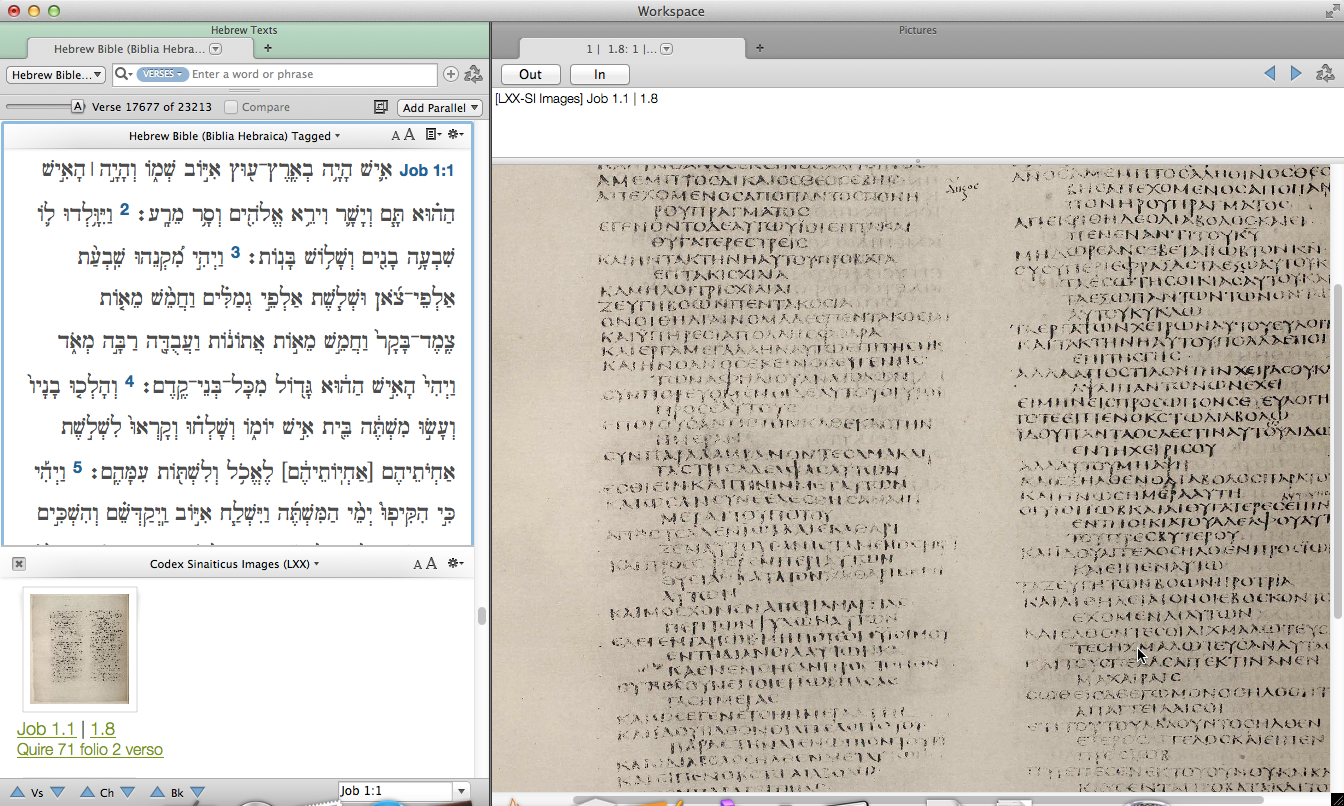This screenshot has width=1344, height=806.
Task: Enable the Compare checkbox
Action: tap(231, 107)
